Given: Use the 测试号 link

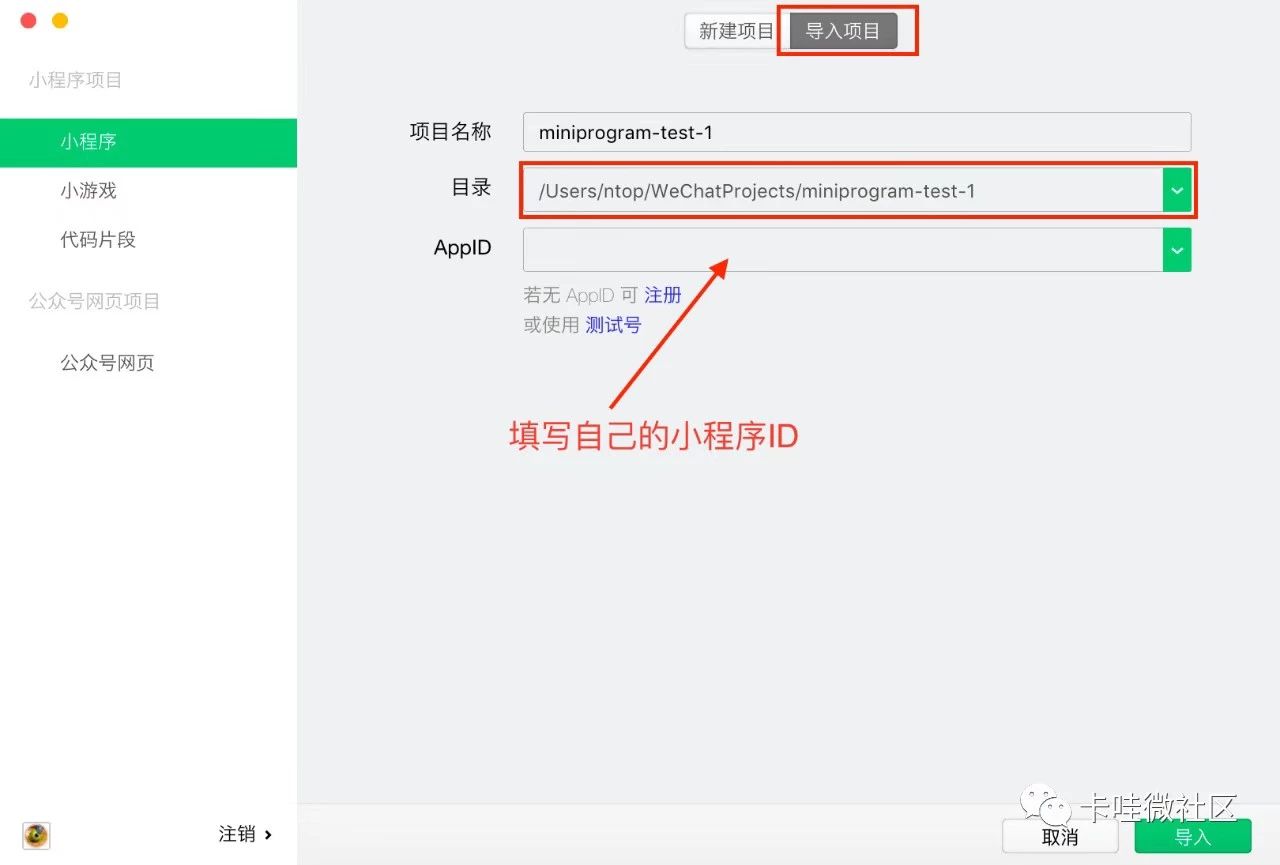Looking at the screenshot, I should pos(613,325).
